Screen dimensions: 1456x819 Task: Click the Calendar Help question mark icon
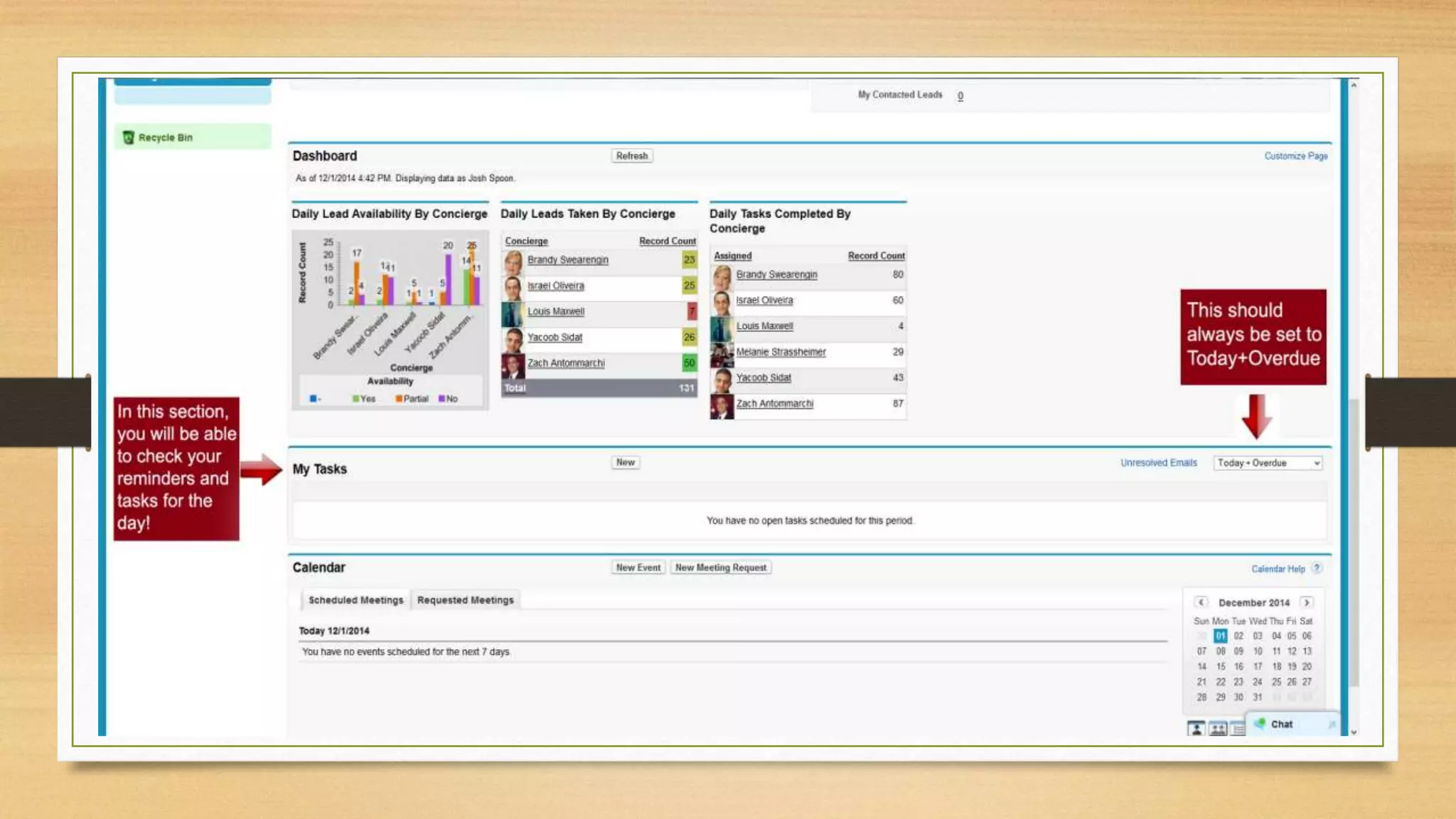(x=1317, y=568)
